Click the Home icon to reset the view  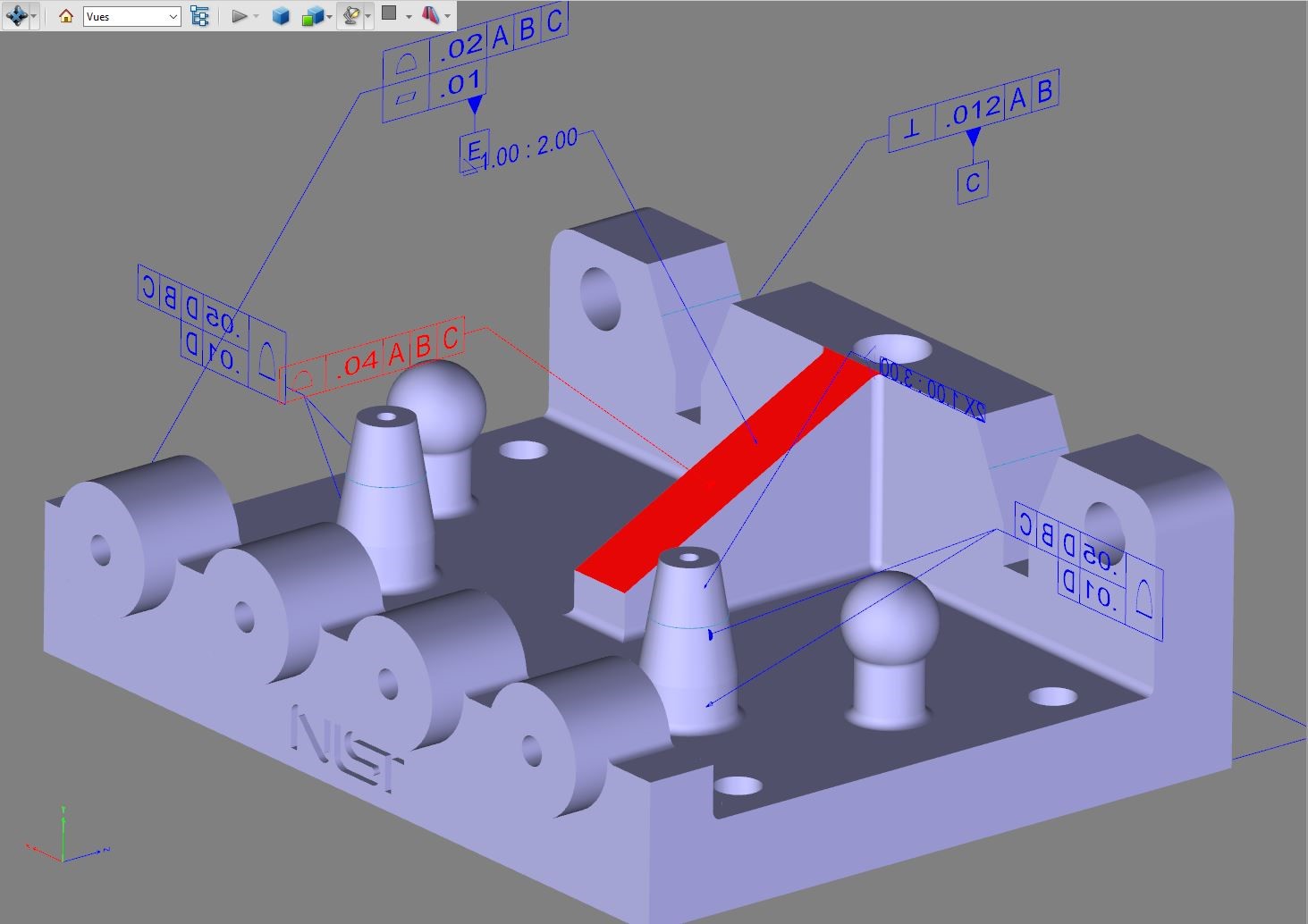65,15
